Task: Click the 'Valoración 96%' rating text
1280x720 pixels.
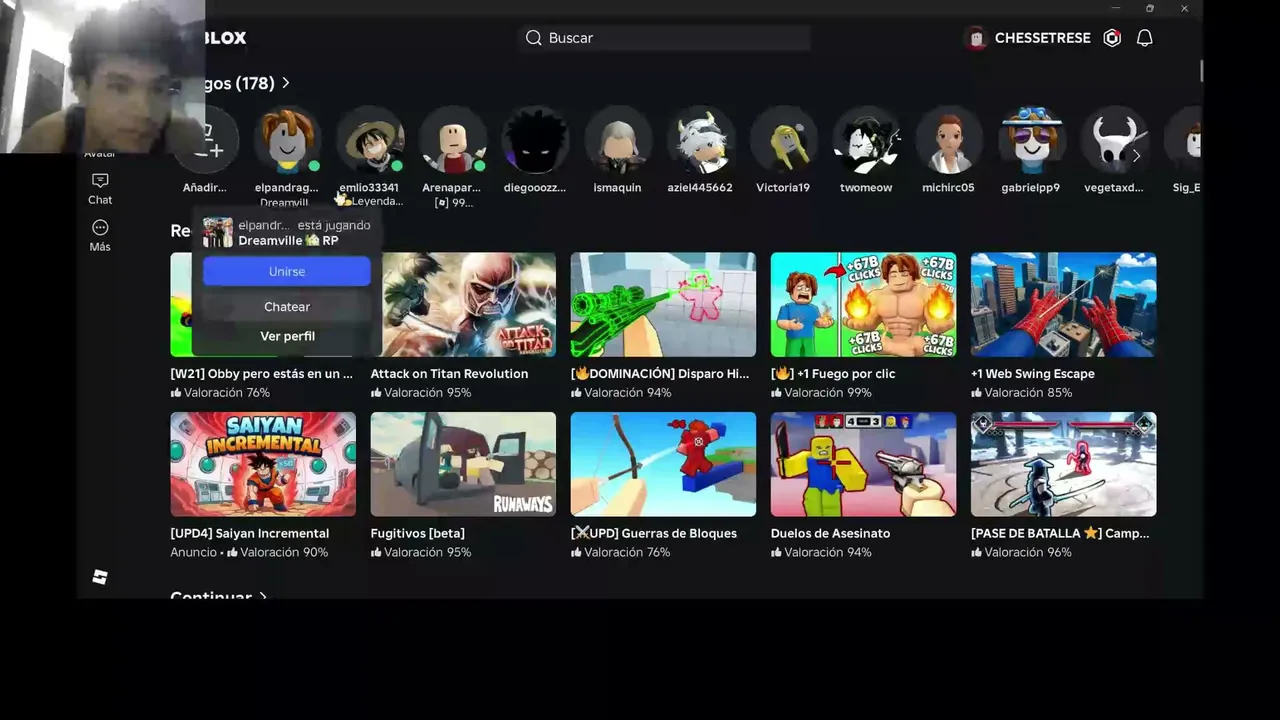Action: pyautogui.click(x=1028, y=553)
